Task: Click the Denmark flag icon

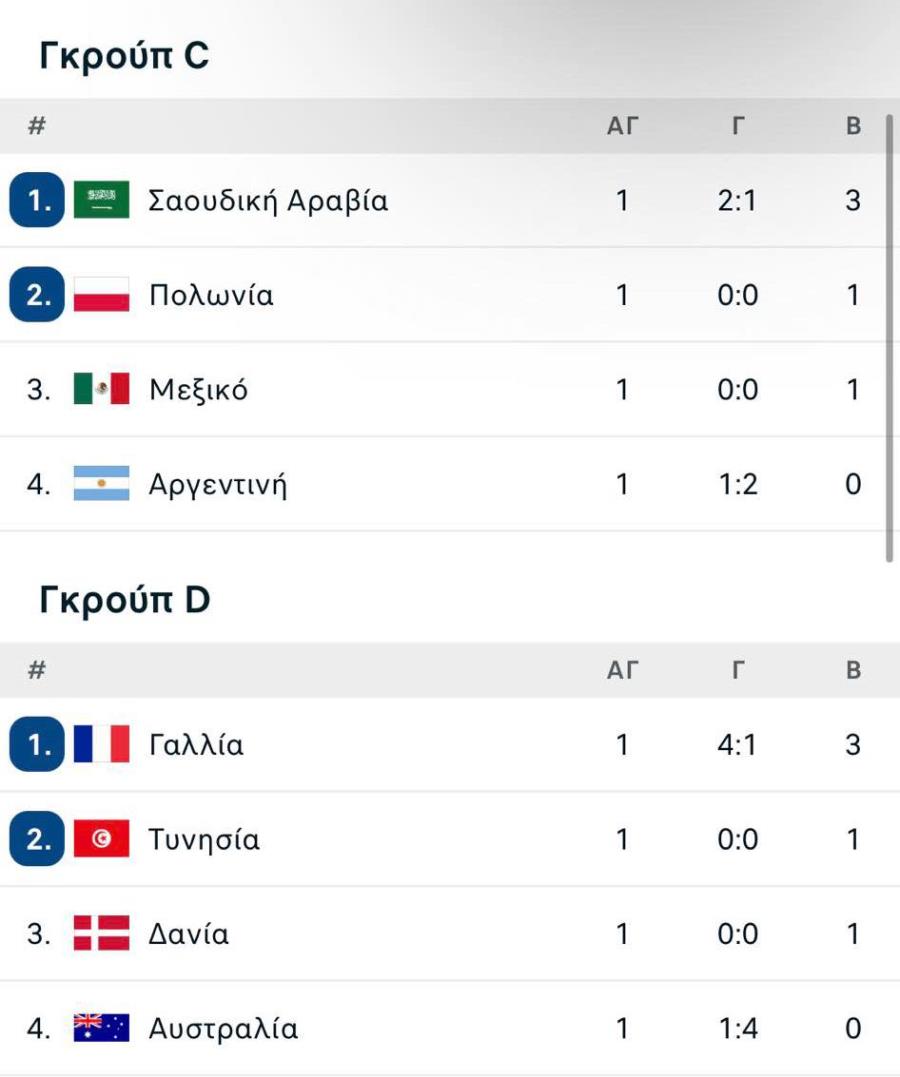Action: pos(101,933)
